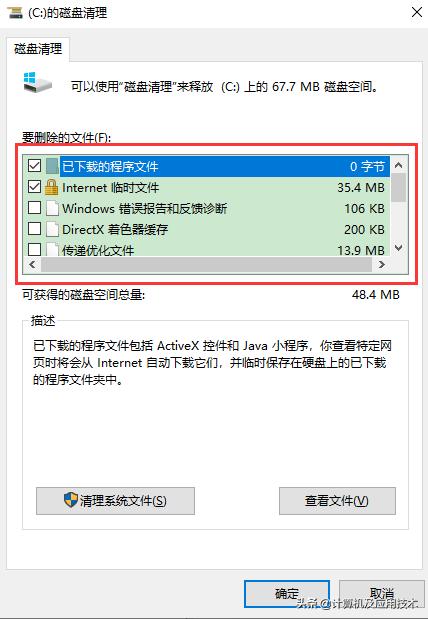Screen dimensions: 428x619
Task: Click the page icon beside Windows 错误报告和反馈诊断
Action: coord(52,208)
